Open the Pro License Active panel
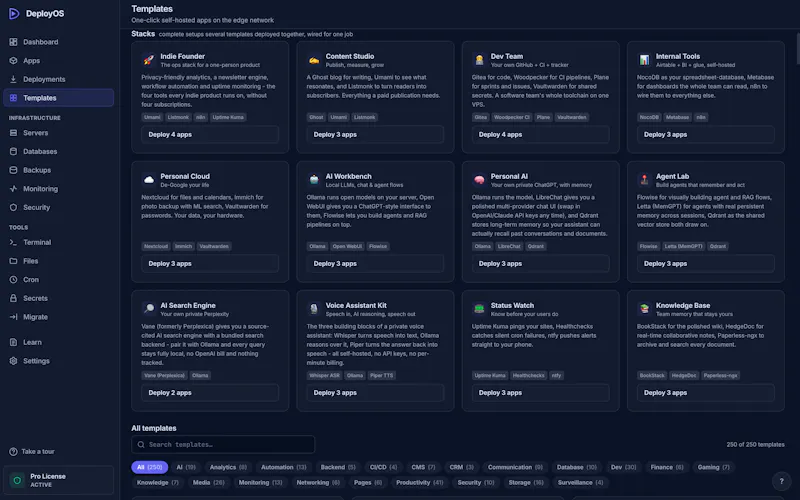 point(59,480)
